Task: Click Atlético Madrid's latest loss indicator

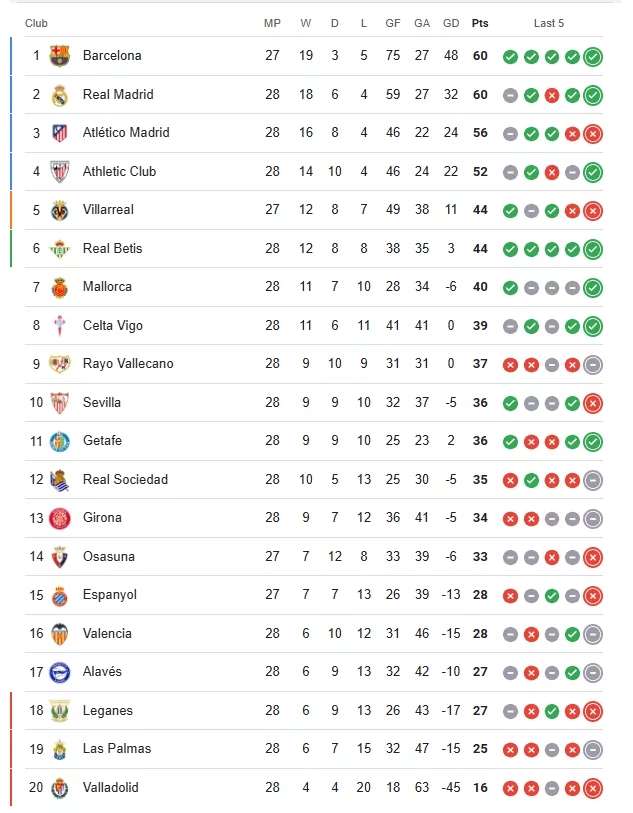Action: coord(593,134)
